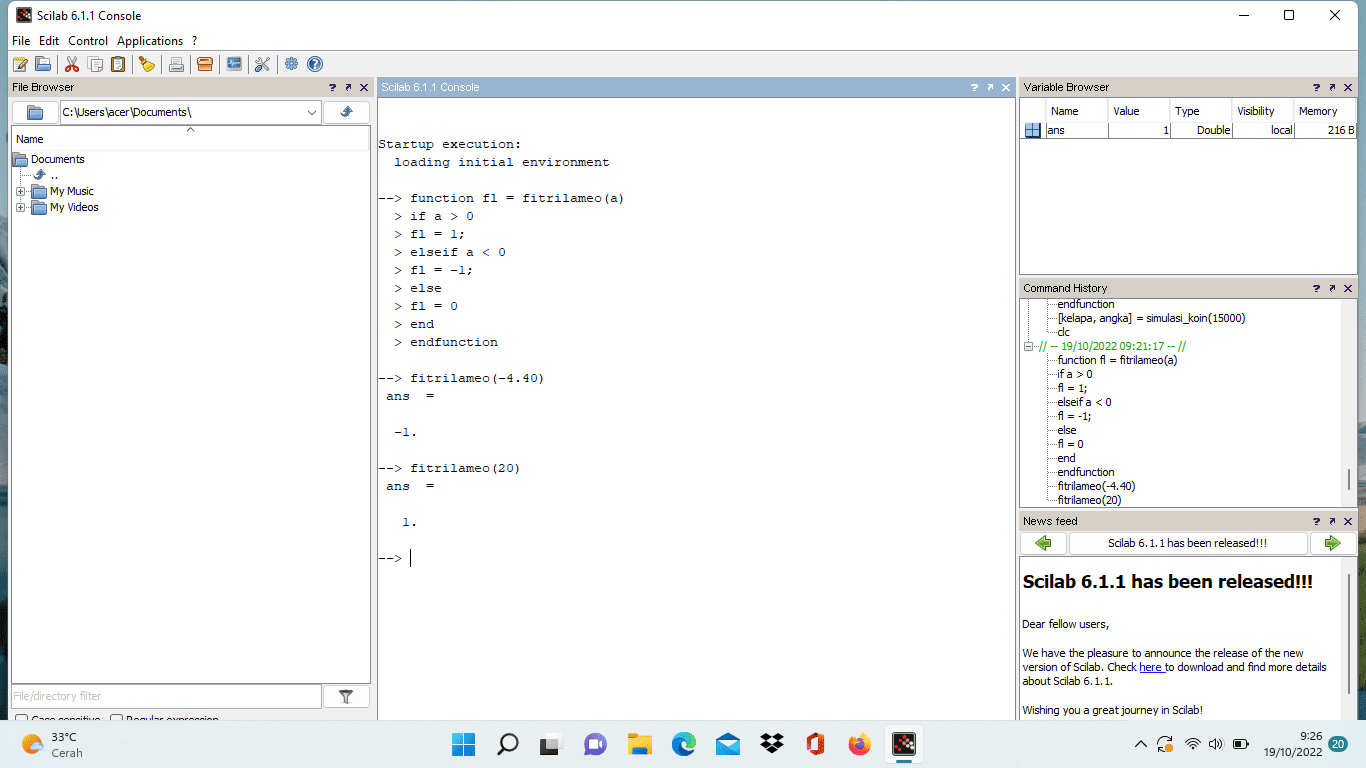
Task: Show next news feed item
Action: (1332, 543)
